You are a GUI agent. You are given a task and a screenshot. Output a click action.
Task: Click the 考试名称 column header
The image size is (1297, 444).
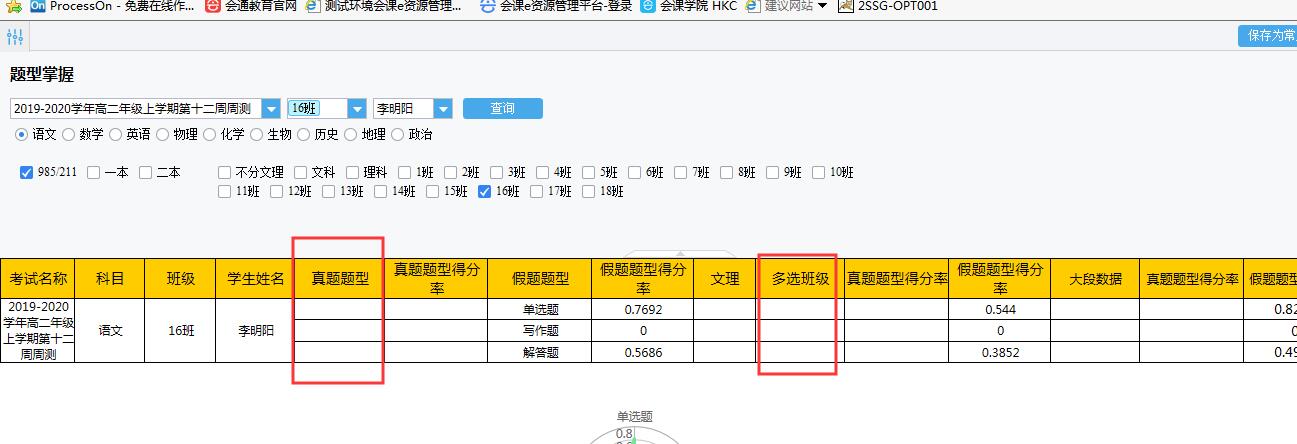point(38,279)
